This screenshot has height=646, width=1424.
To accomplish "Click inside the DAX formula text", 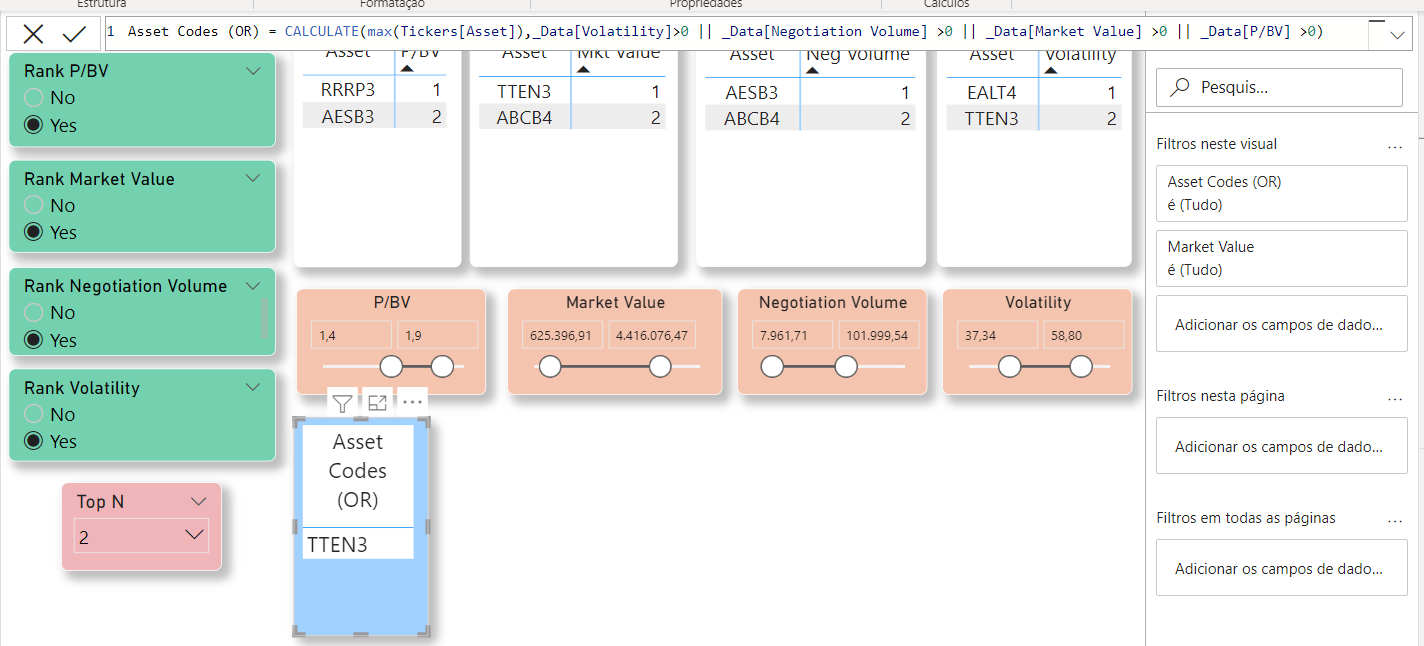I will [x=725, y=32].
